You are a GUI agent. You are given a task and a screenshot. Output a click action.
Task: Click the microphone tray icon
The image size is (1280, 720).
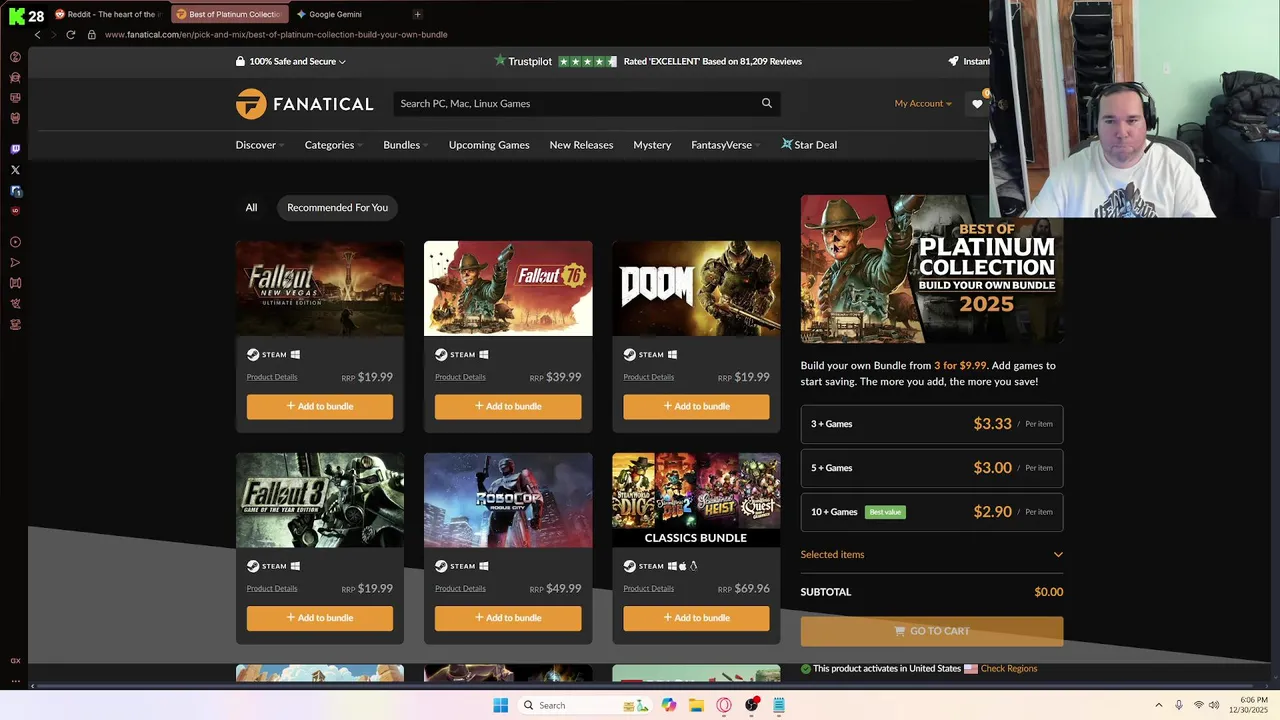(x=1179, y=705)
